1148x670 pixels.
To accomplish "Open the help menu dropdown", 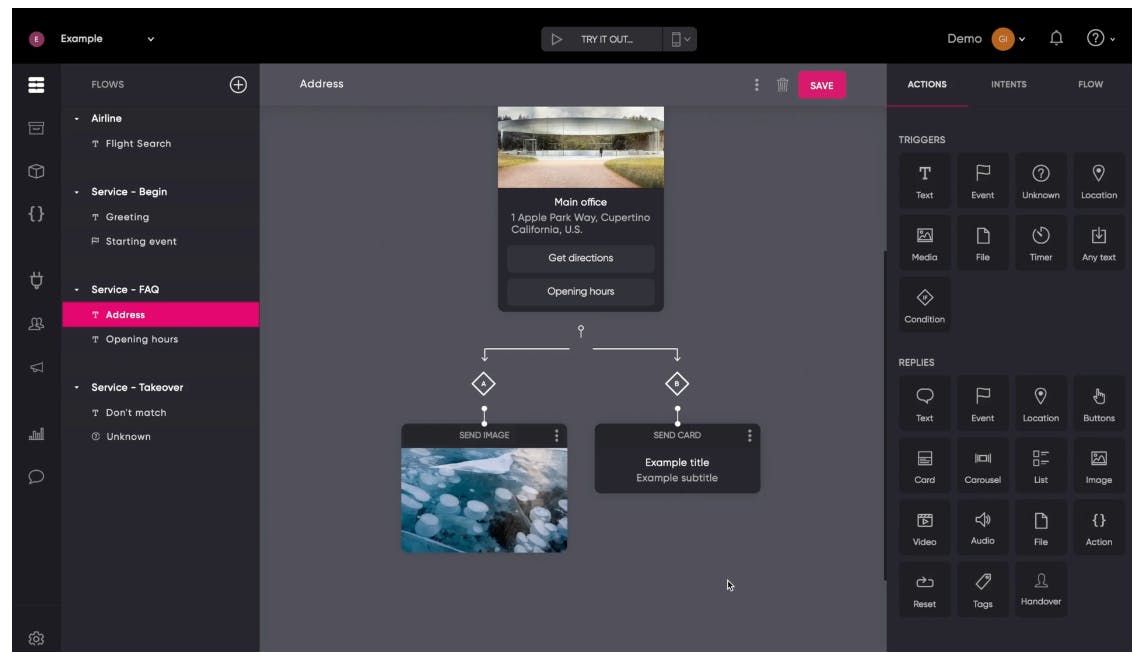I will (x=1100, y=38).
